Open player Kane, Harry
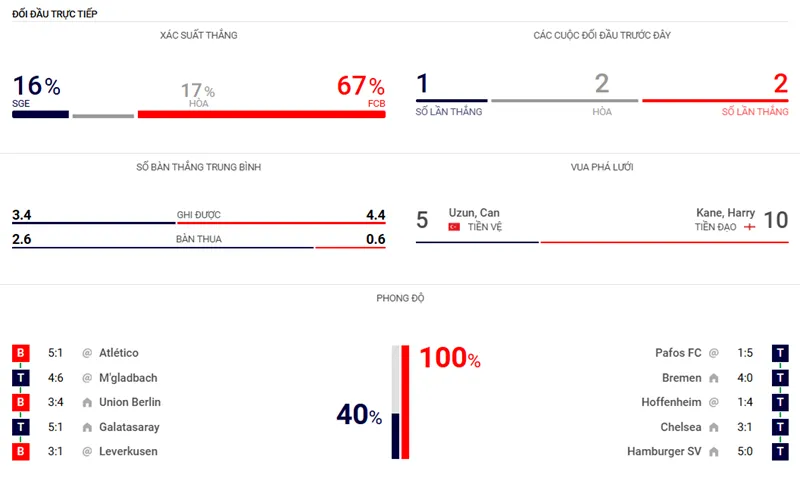The width and height of the screenshot is (800, 484). point(725,213)
